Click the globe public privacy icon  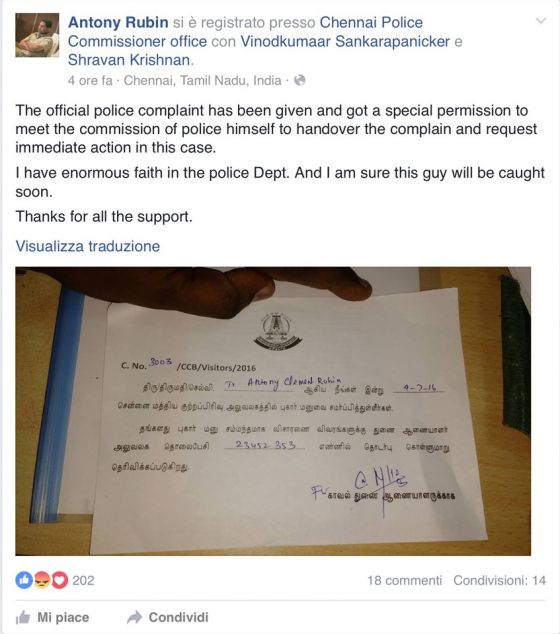click(x=300, y=80)
